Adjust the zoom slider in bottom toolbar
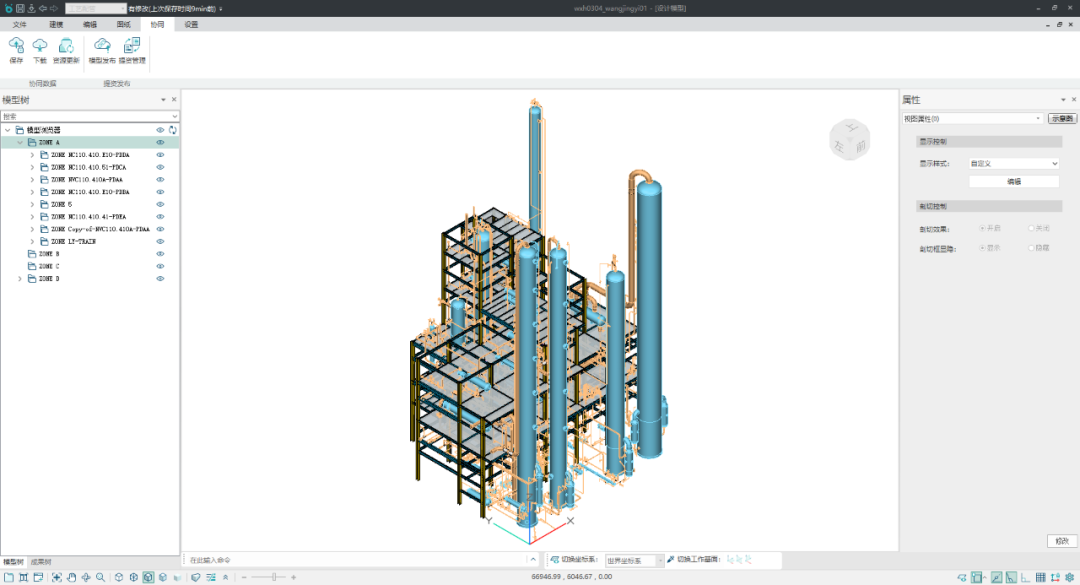Image resolution: width=1080 pixels, height=585 pixels. click(273, 577)
